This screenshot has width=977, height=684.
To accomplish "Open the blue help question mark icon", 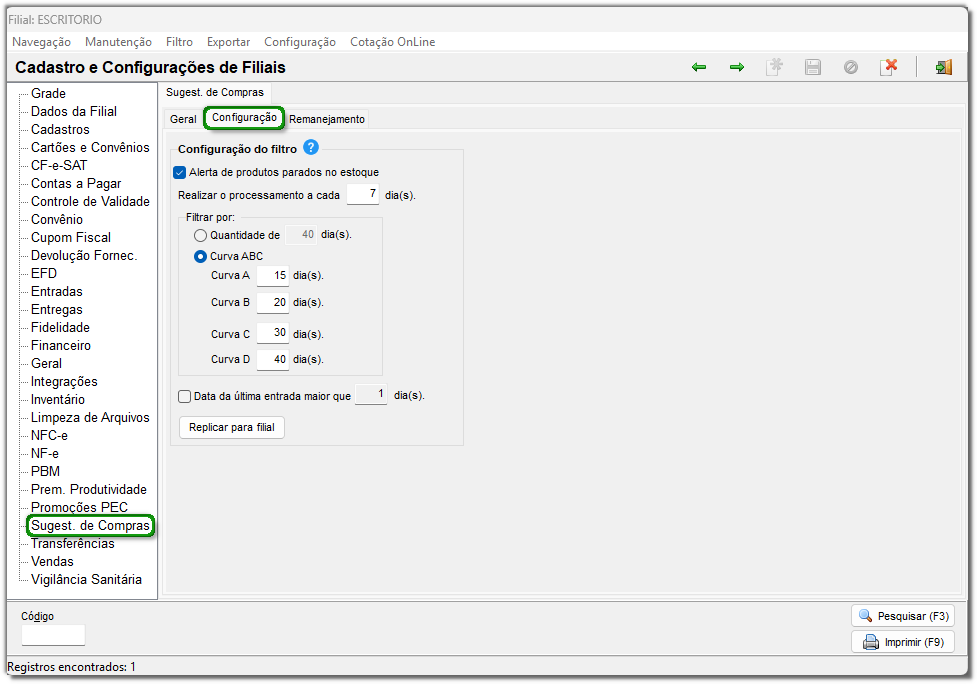I will click(310, 148).
